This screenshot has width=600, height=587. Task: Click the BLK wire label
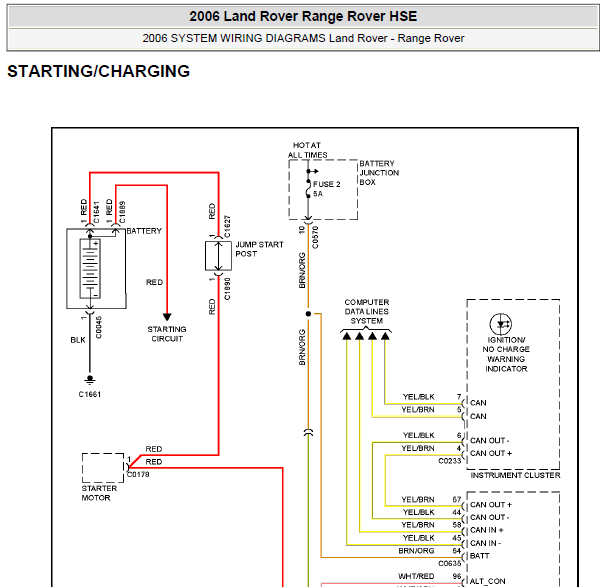pyautogui.click(x=78, y=340)
